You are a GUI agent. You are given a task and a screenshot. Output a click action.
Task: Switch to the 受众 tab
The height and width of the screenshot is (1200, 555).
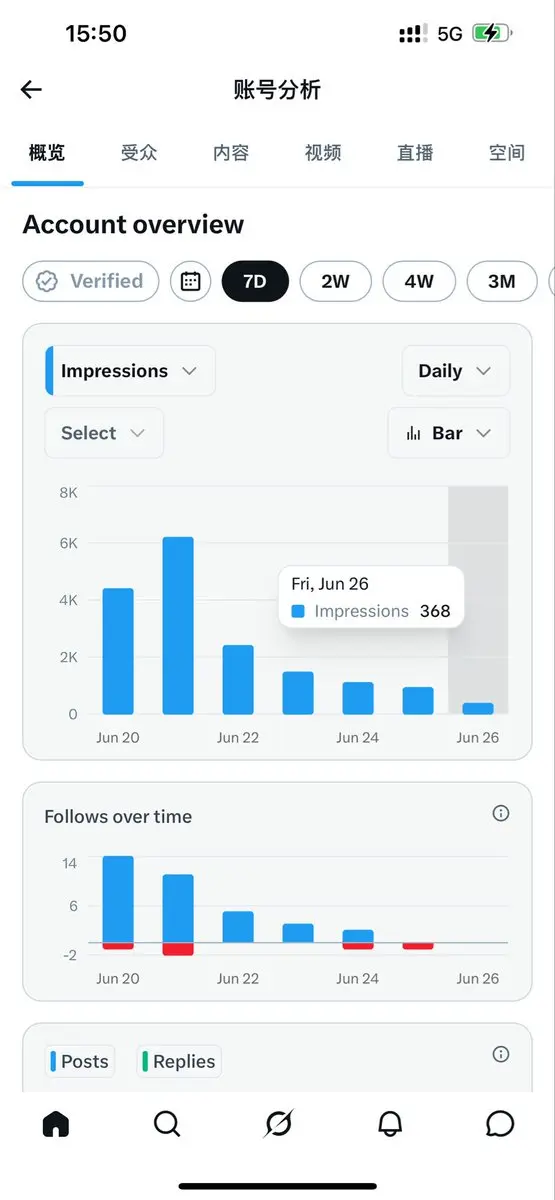point(139,153)
